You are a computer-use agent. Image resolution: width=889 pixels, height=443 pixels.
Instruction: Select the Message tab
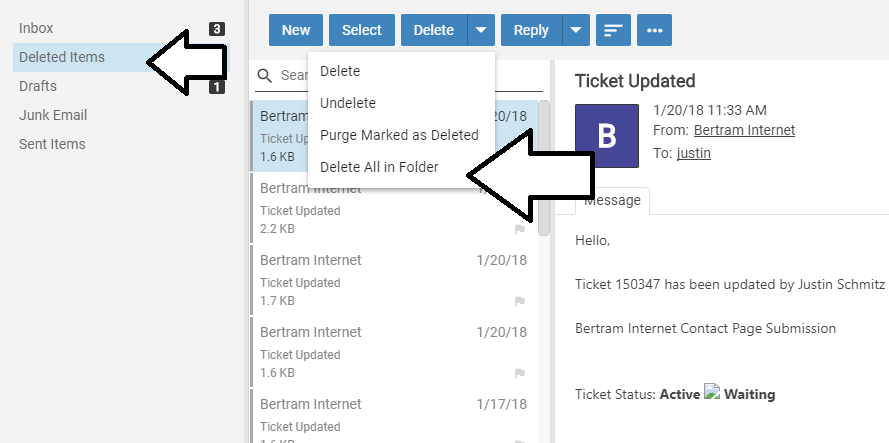(612, 200)
